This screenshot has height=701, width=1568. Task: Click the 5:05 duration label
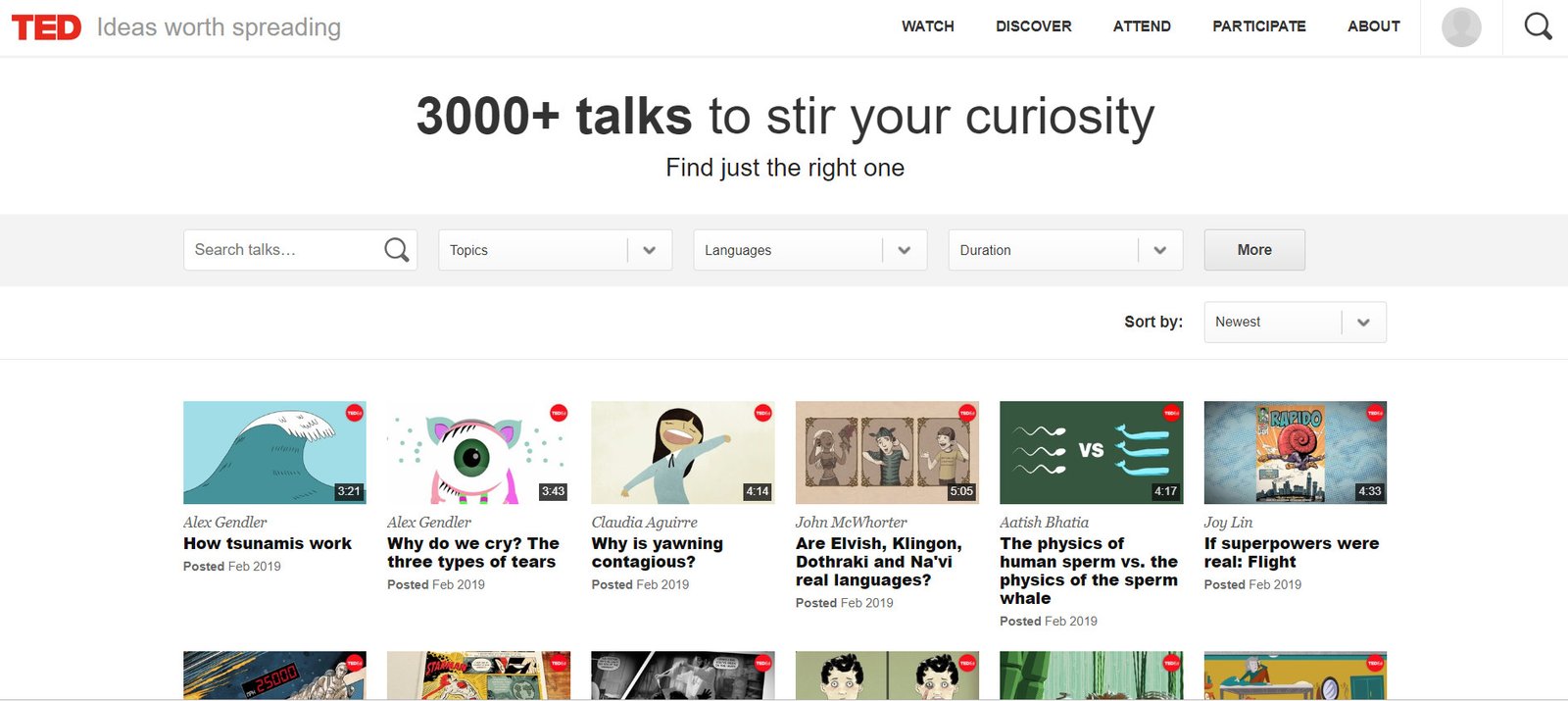point(961,491)
